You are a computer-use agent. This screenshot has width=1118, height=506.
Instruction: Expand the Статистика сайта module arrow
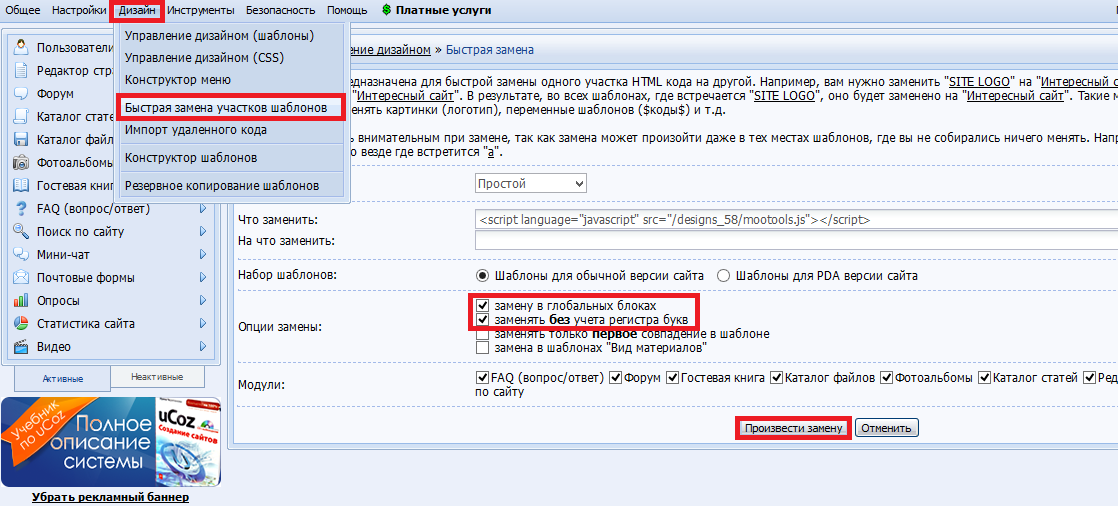[x=203, y=324]
